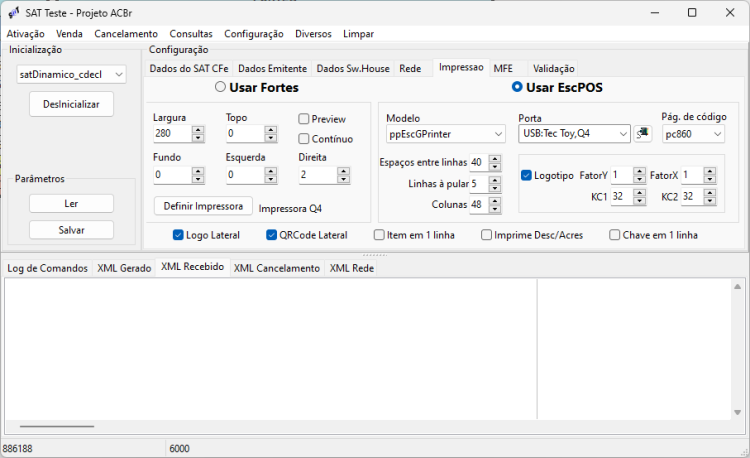
Task: Uncheck the Logo Lateral checkbox
Action: click(x=178, y=235)
